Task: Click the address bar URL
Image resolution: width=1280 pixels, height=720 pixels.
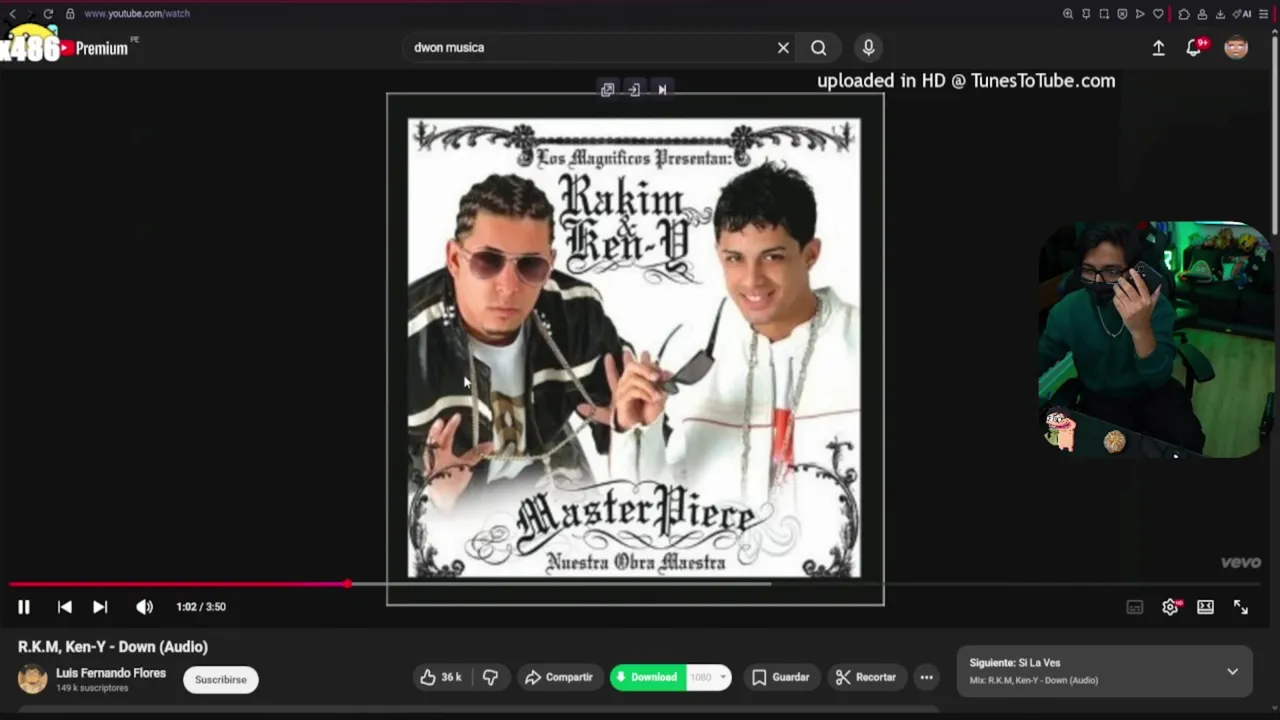Action: 137,14
